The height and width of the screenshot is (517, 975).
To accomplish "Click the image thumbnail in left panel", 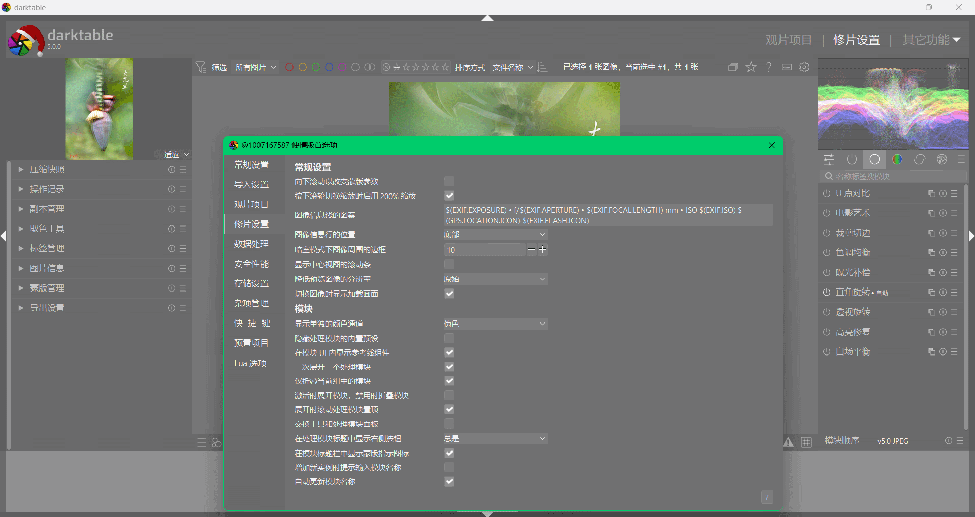I will coord(99,108).
